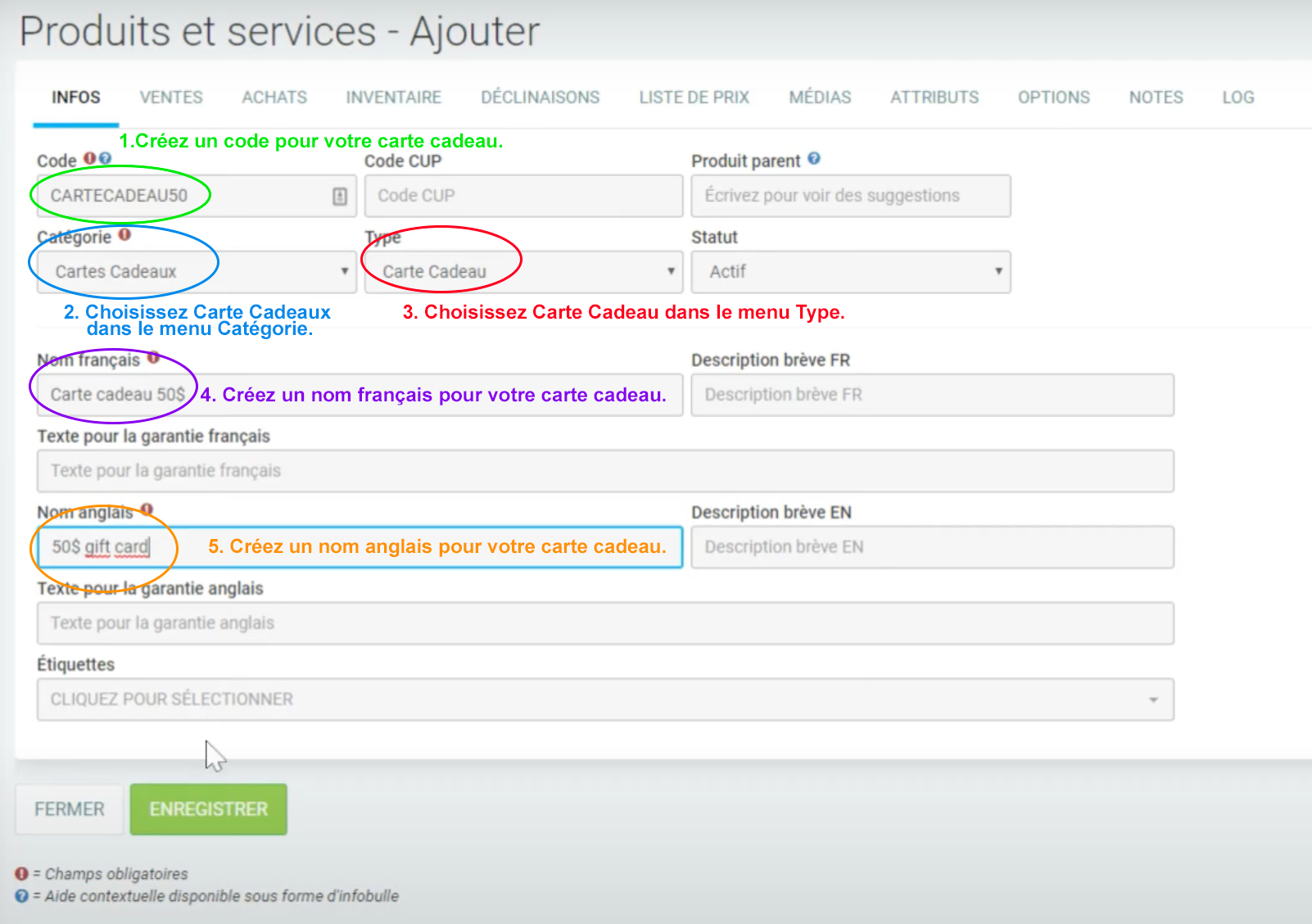Open the DÉCLINAISONS tab
The height and width of the screenshot is (924, 1312).
pos(540,97)
